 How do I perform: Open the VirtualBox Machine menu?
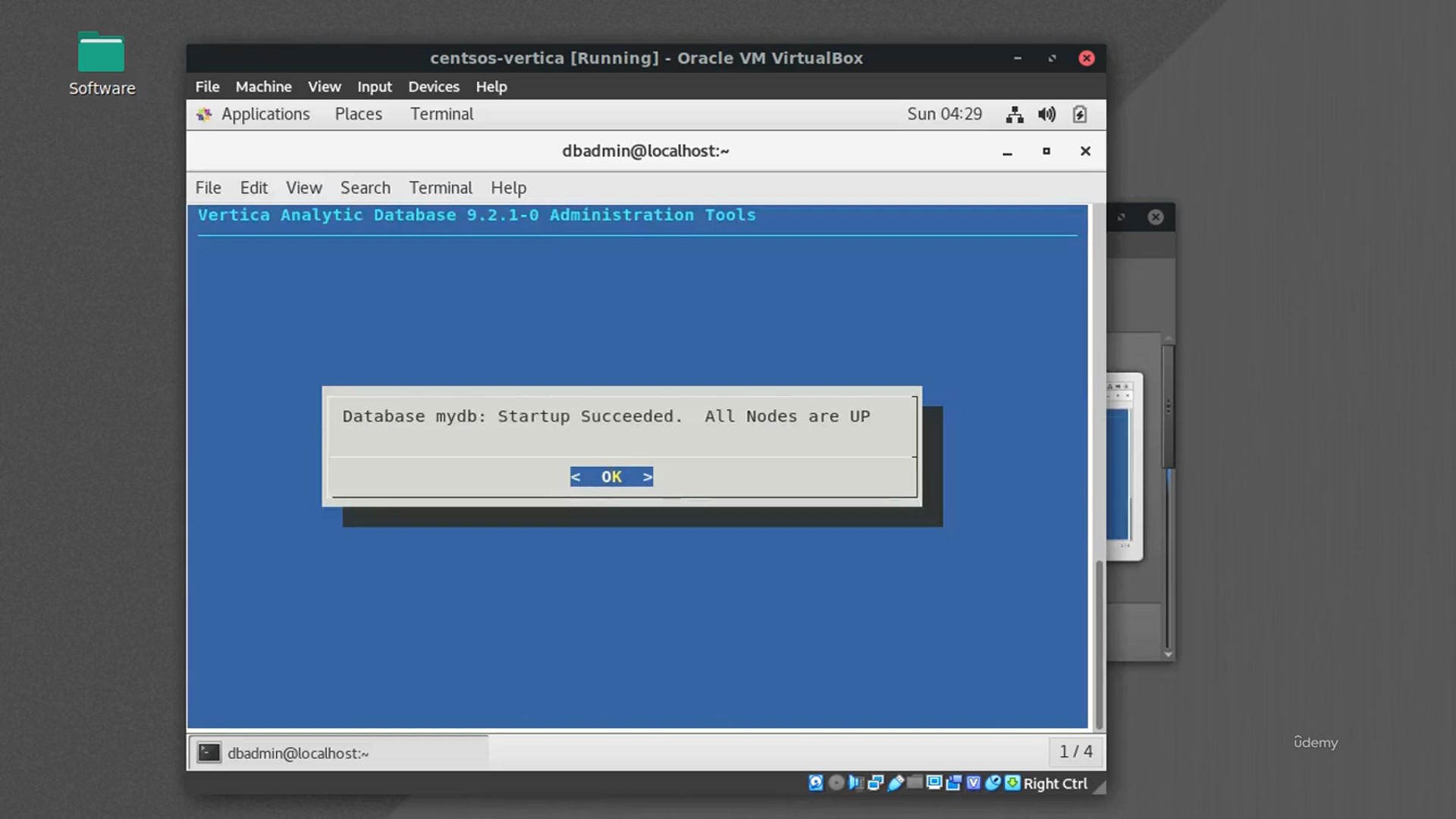point(263,86)
